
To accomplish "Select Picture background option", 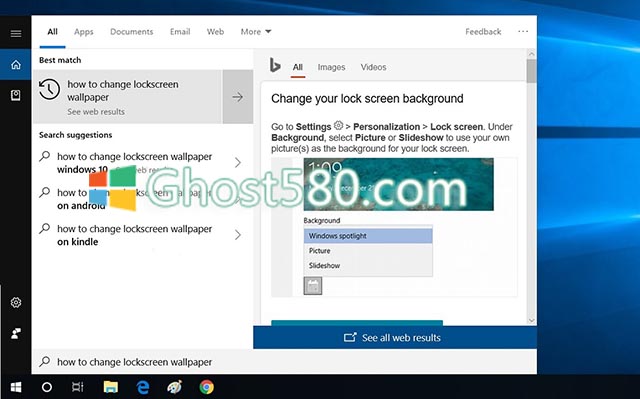I will click(368, 250).
